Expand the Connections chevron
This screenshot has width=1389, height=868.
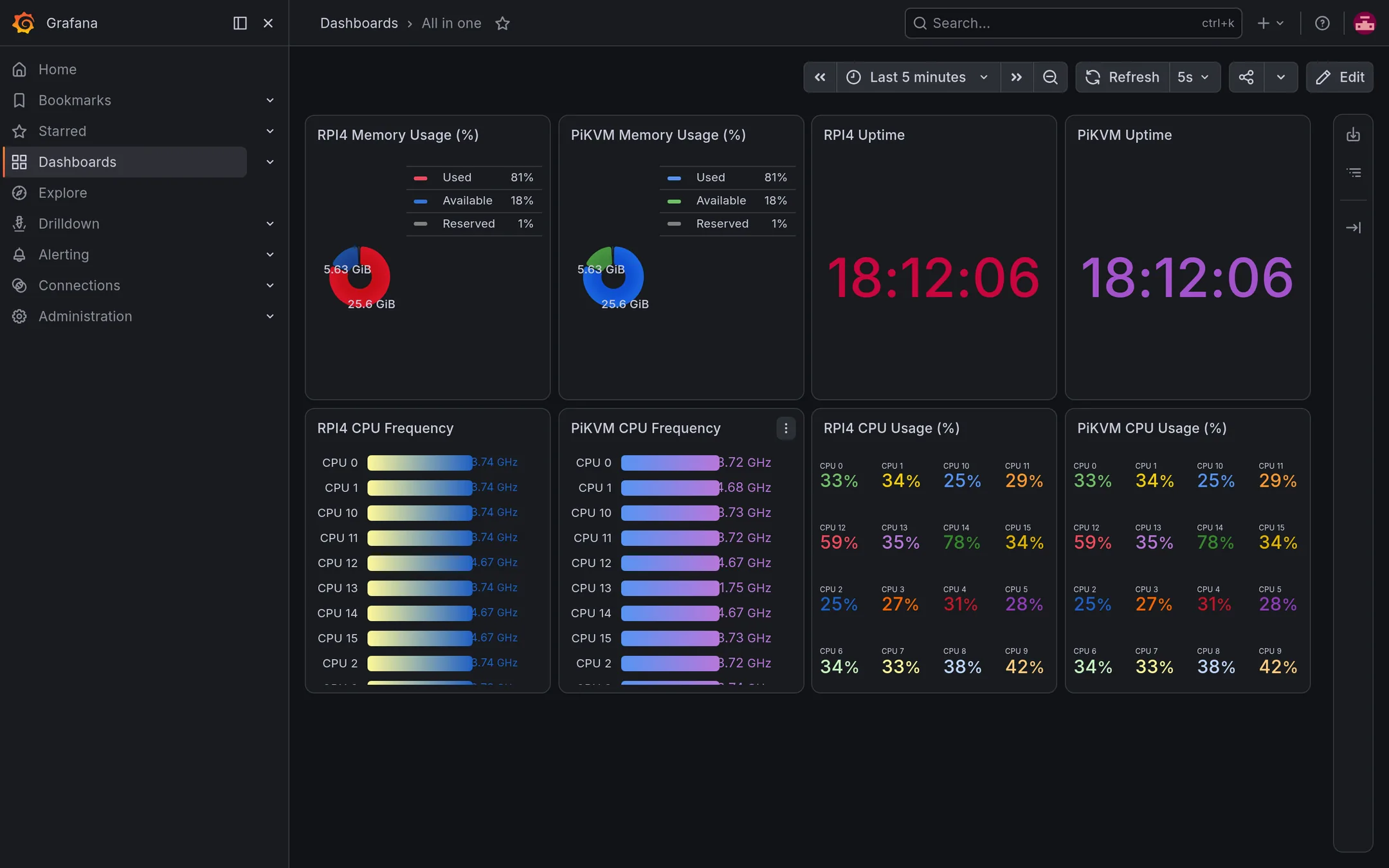[270, 285]
